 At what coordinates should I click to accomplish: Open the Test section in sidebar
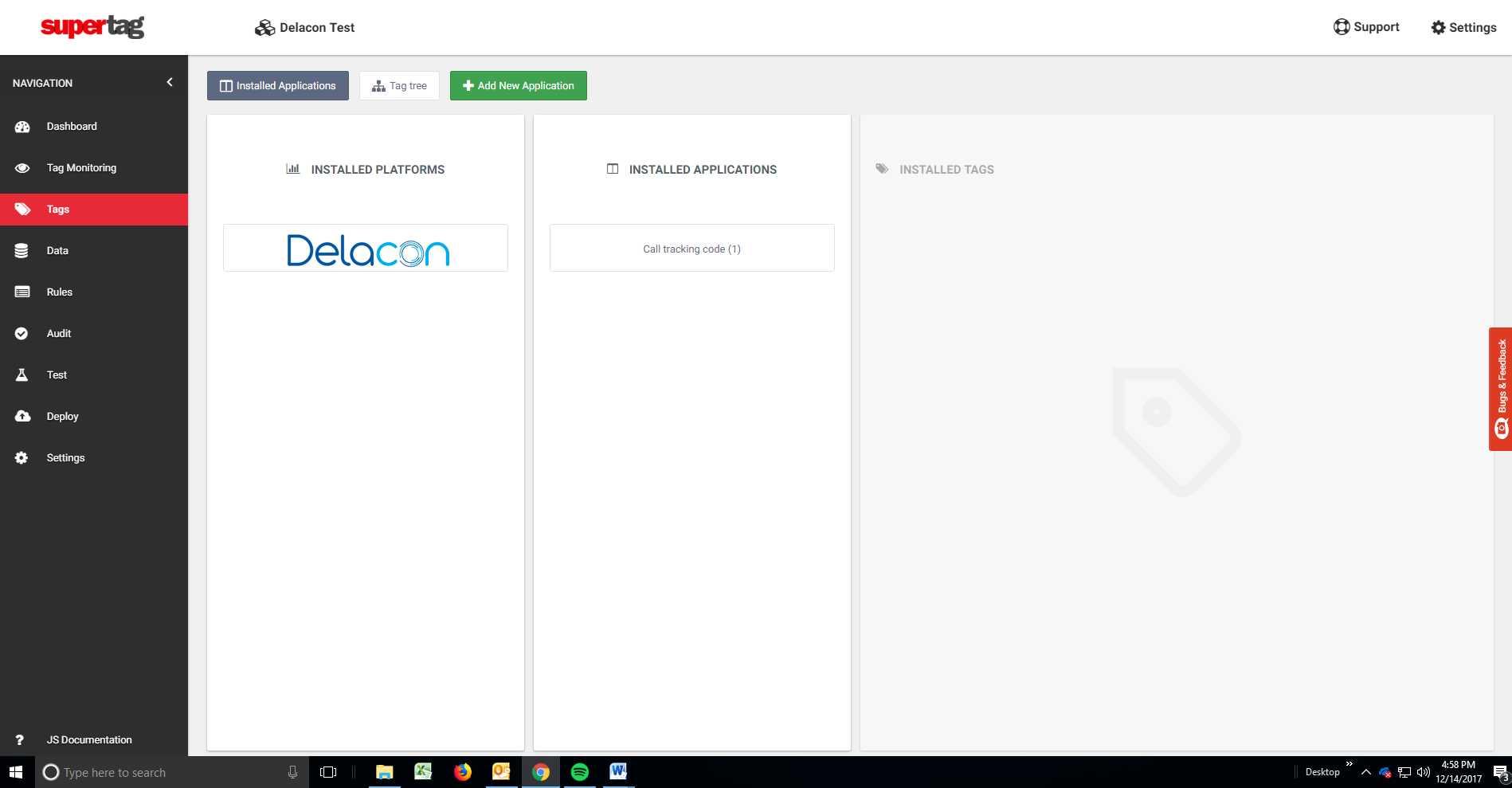tap(94, 375)
